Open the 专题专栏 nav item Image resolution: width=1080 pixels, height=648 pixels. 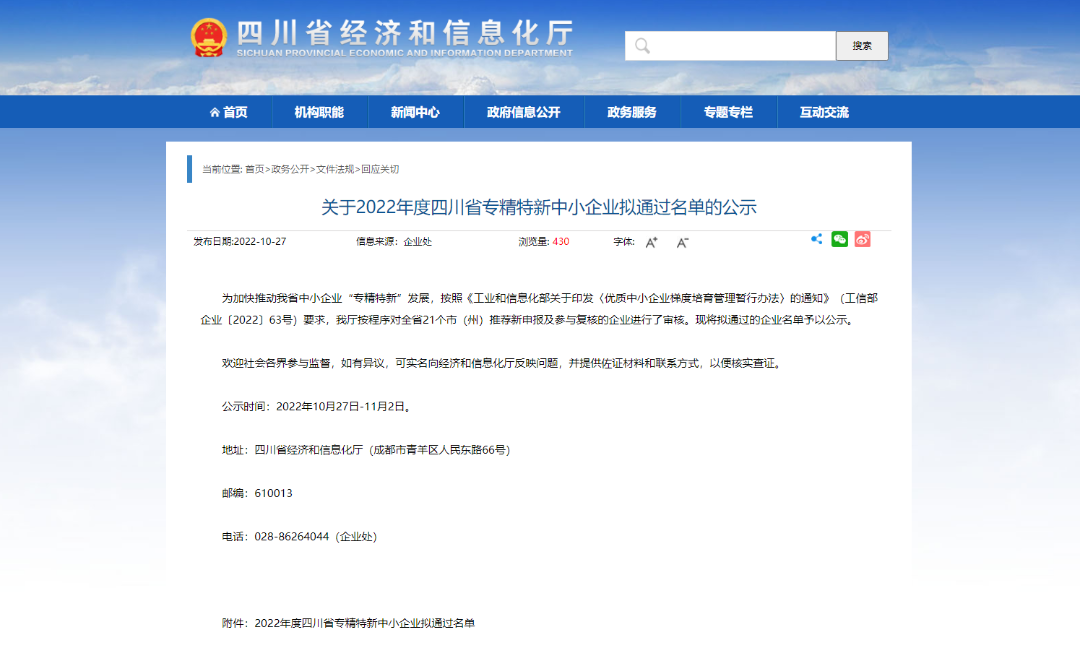click(728, 112)
